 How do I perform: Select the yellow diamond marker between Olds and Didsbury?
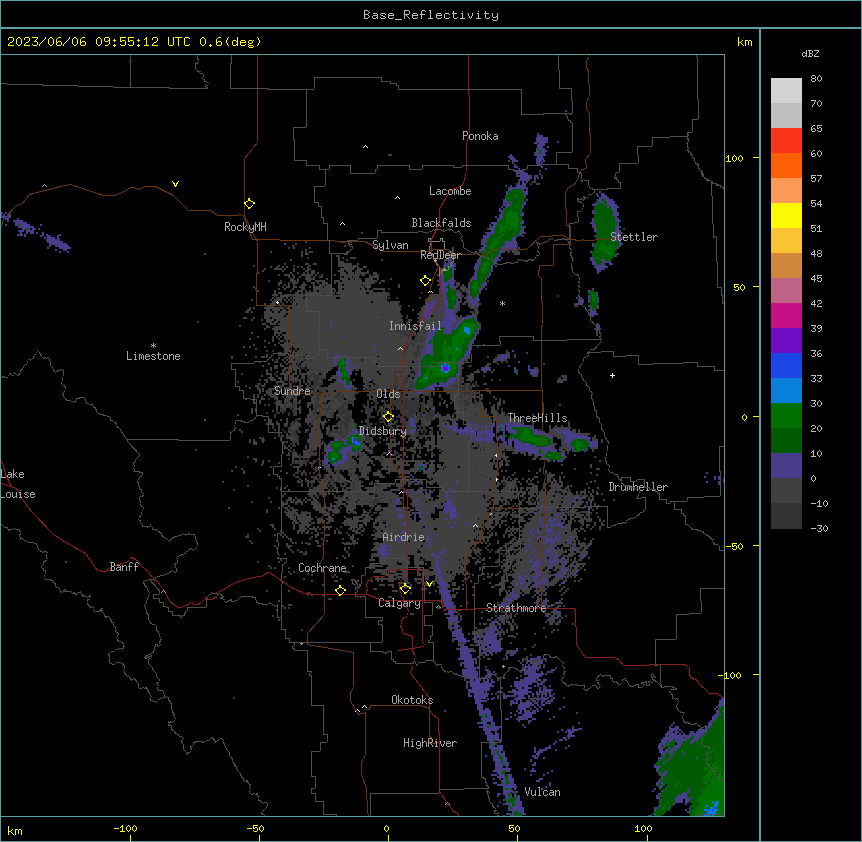coord(388,417)
